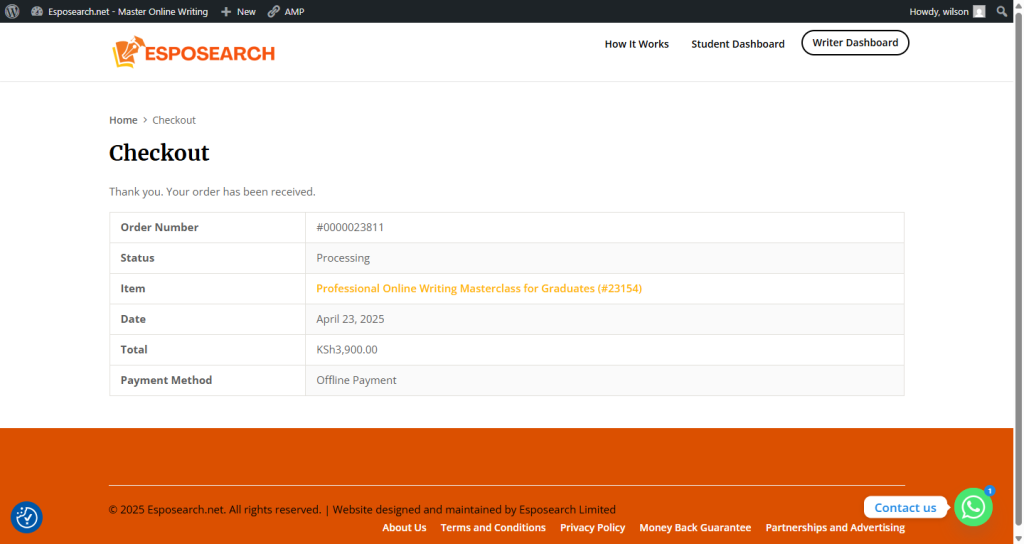Click the Total label cell
Image resolution: width=1024 pixels, height=544 pixels.
(x=208, y=349)
